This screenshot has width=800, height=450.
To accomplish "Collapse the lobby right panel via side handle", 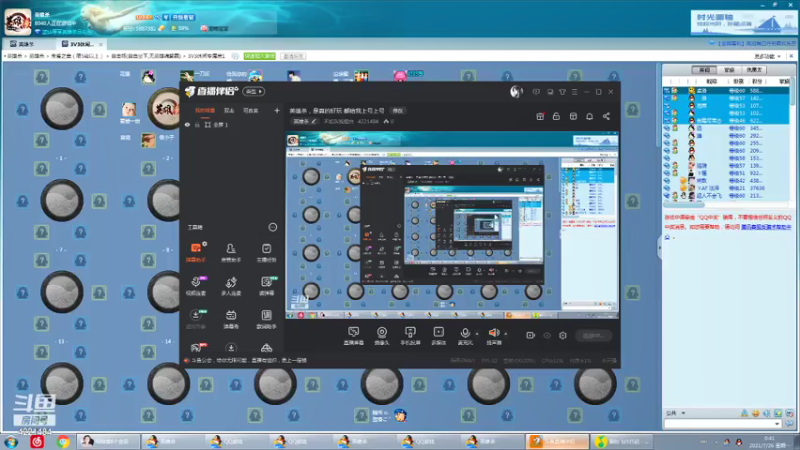I will (x=659, y=247).
